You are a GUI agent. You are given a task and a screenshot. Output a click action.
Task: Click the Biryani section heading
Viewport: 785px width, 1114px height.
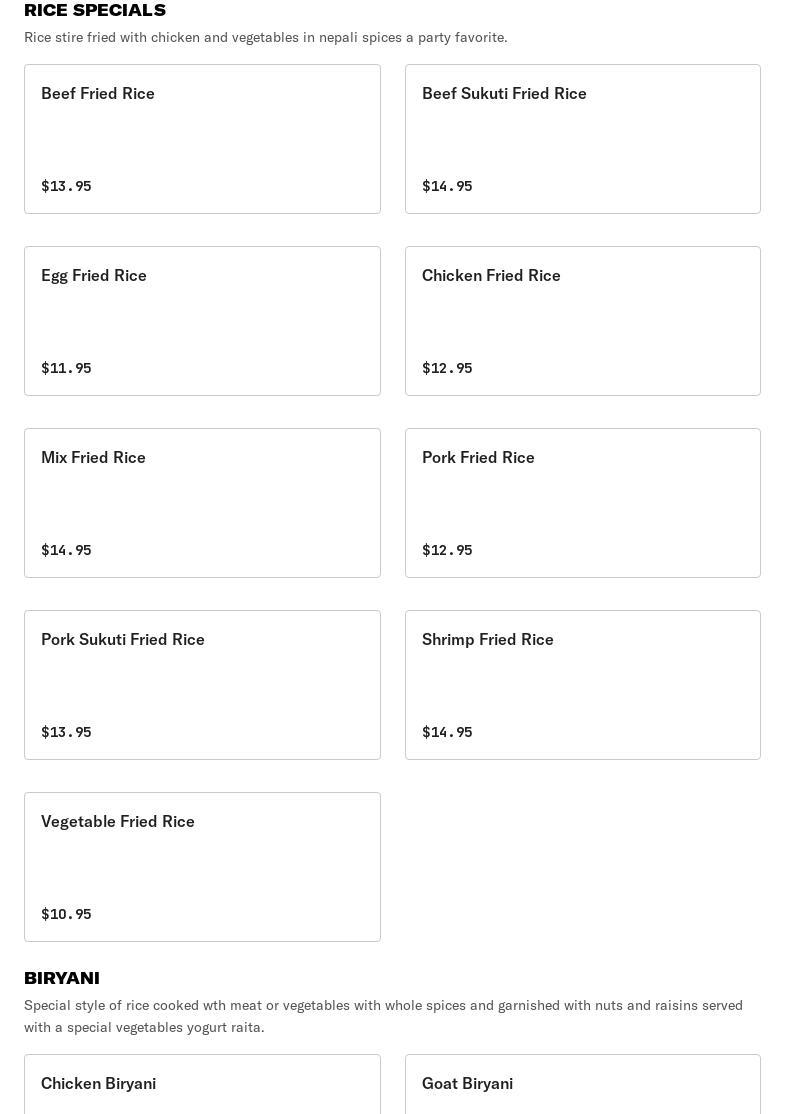tap(62, 978)
